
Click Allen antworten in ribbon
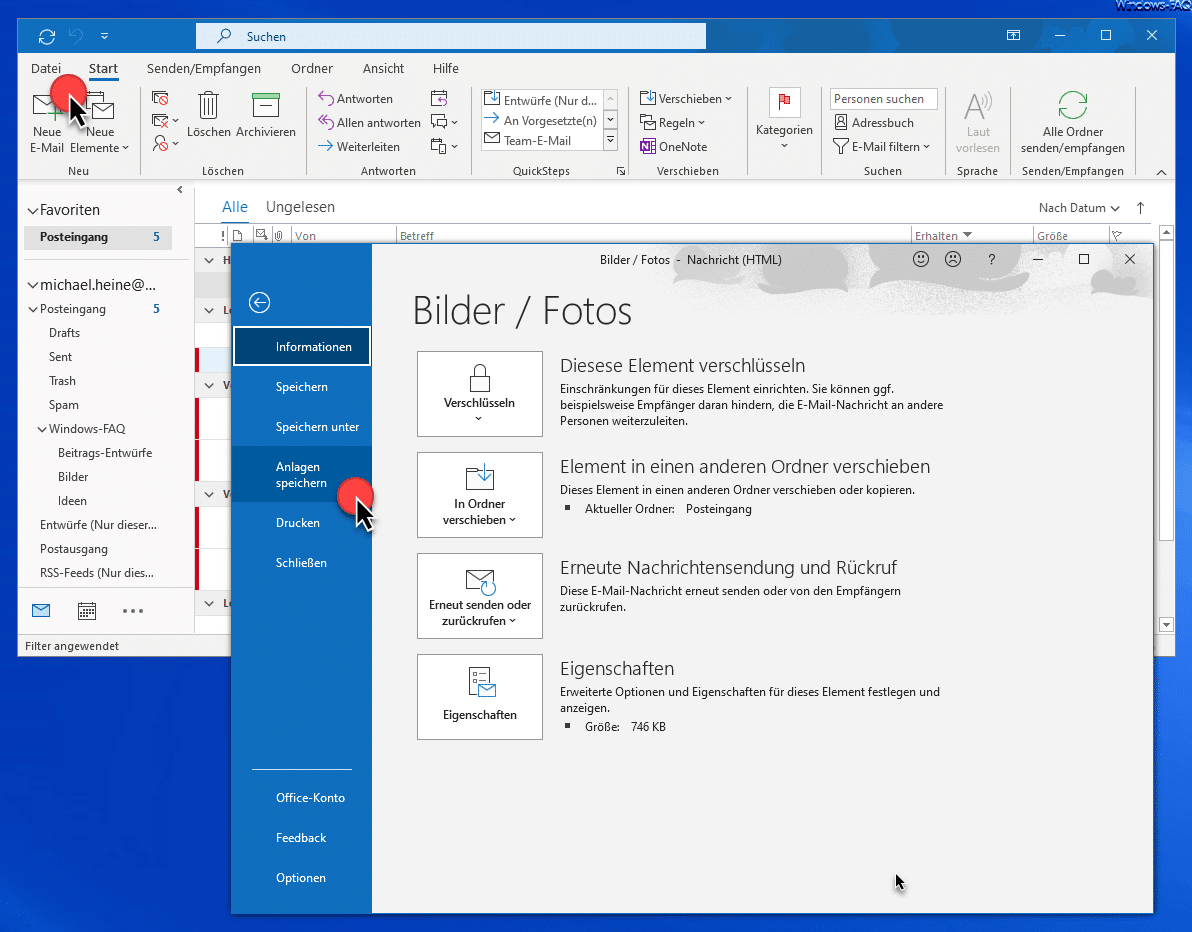coord(369,122)
